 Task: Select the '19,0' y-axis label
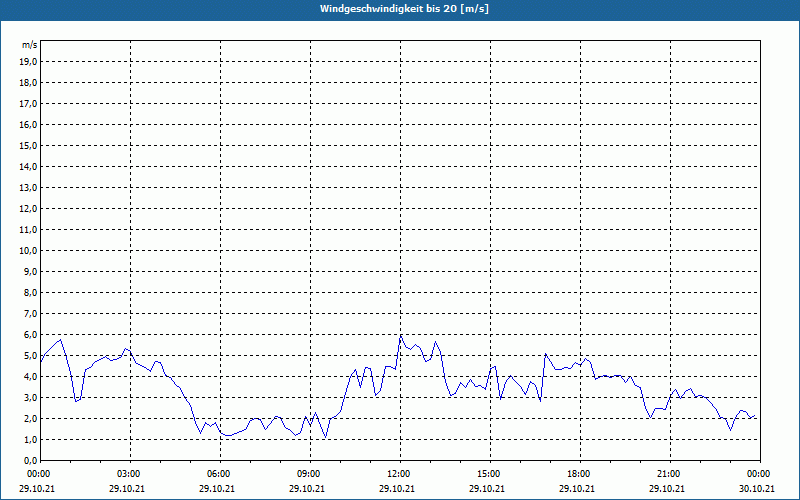28,62
